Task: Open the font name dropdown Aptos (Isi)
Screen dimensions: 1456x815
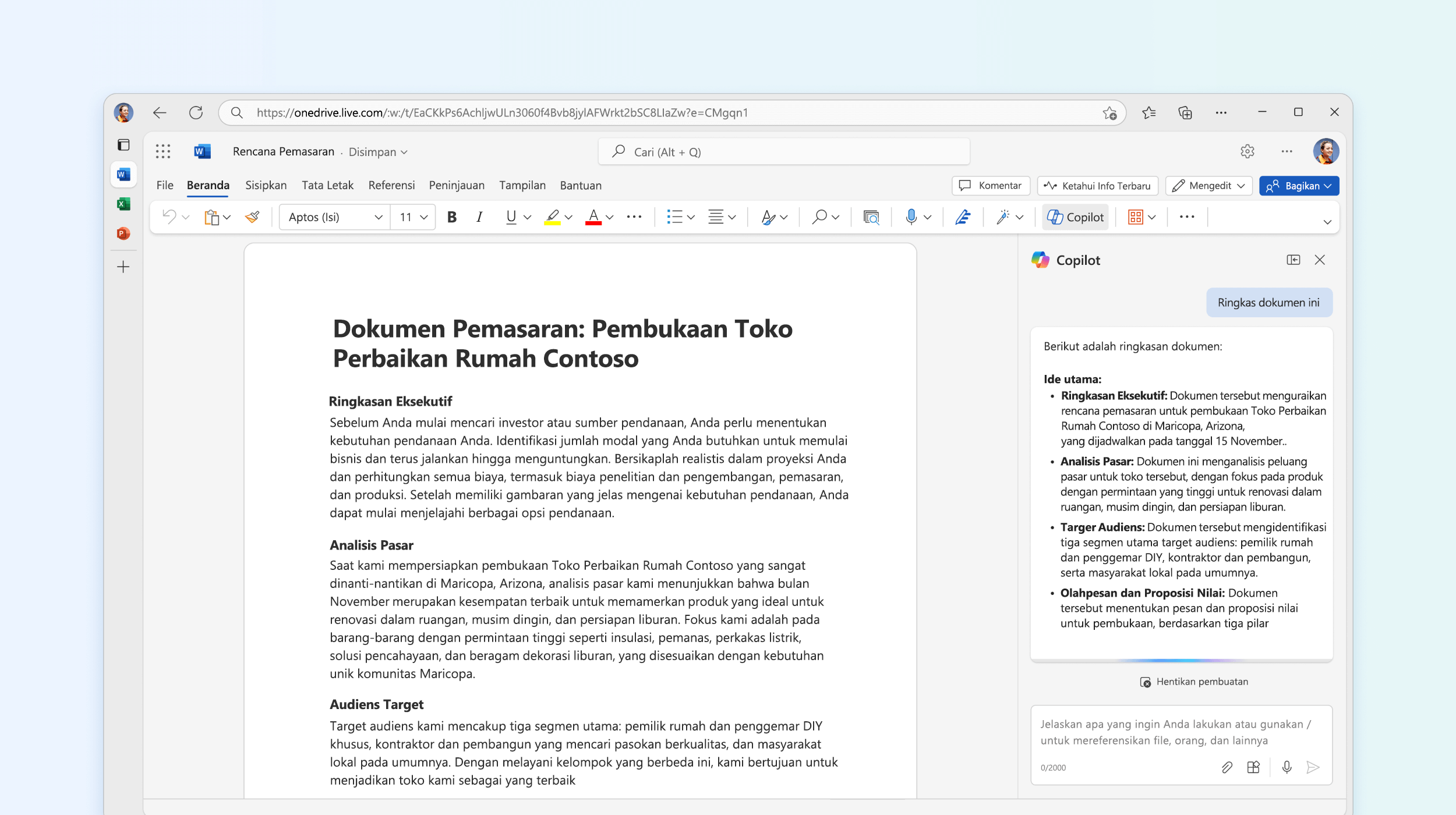Action: click(x=334, y=217)
